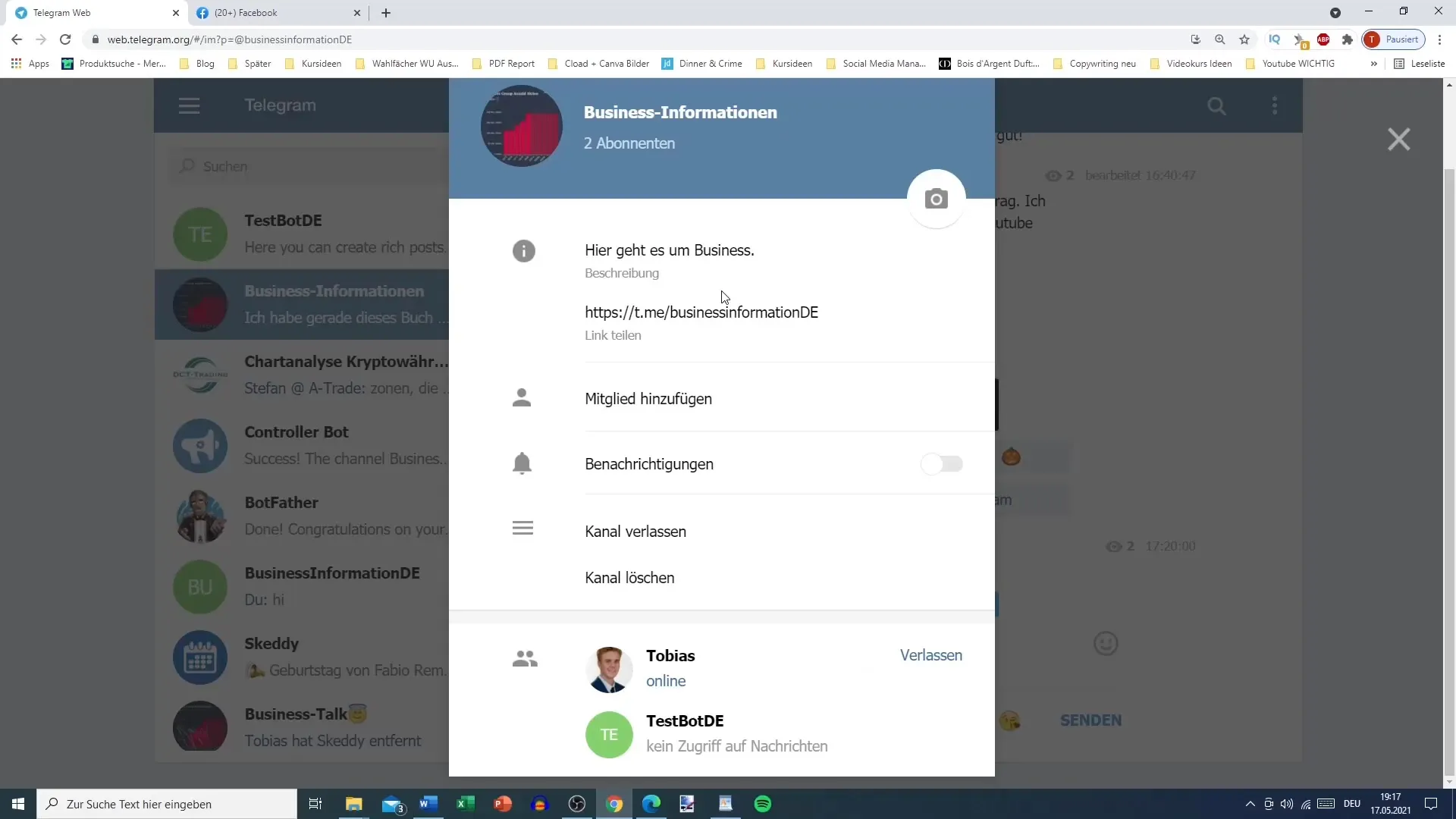This screenshot has width=1456, height=819.
Task: Focus the Suchen chat search field
Action: coord(307,166)
